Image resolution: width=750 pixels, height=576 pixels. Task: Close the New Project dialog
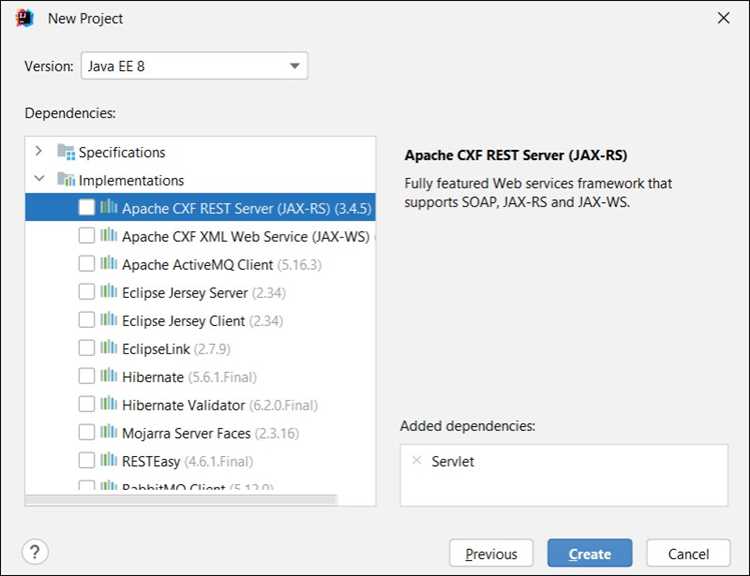(x=723, y=18)
